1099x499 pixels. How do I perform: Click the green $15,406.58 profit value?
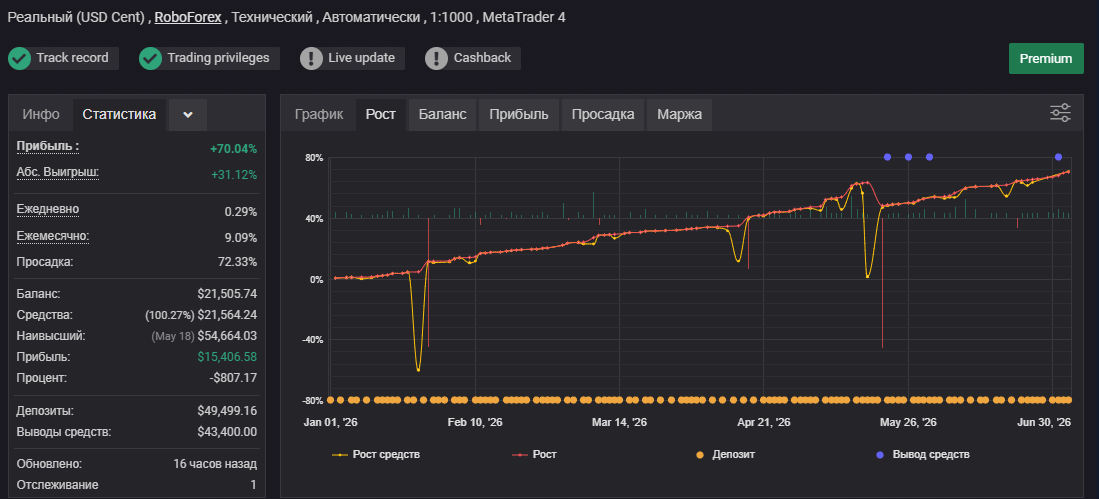227,357
